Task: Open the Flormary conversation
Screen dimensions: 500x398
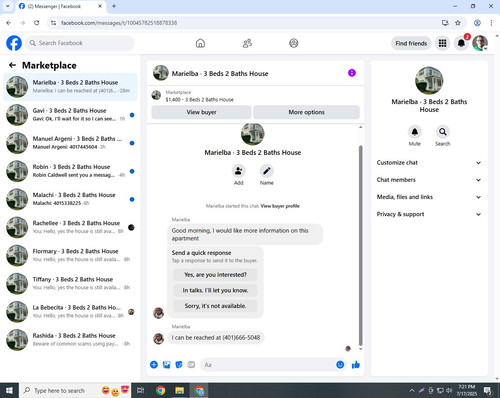Action: [x=70, y=255]
